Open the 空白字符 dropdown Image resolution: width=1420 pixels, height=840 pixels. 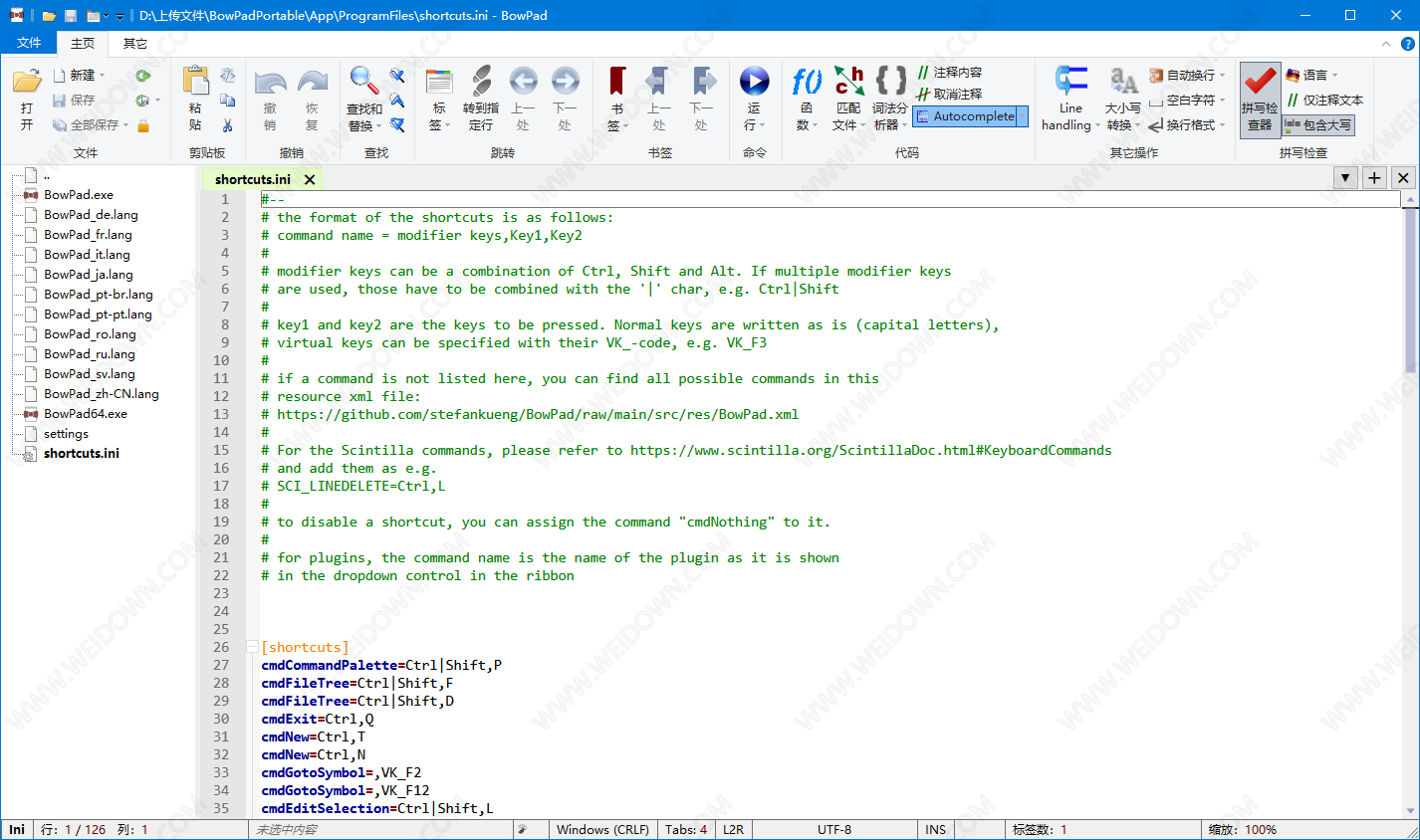tap(1222, 101)
